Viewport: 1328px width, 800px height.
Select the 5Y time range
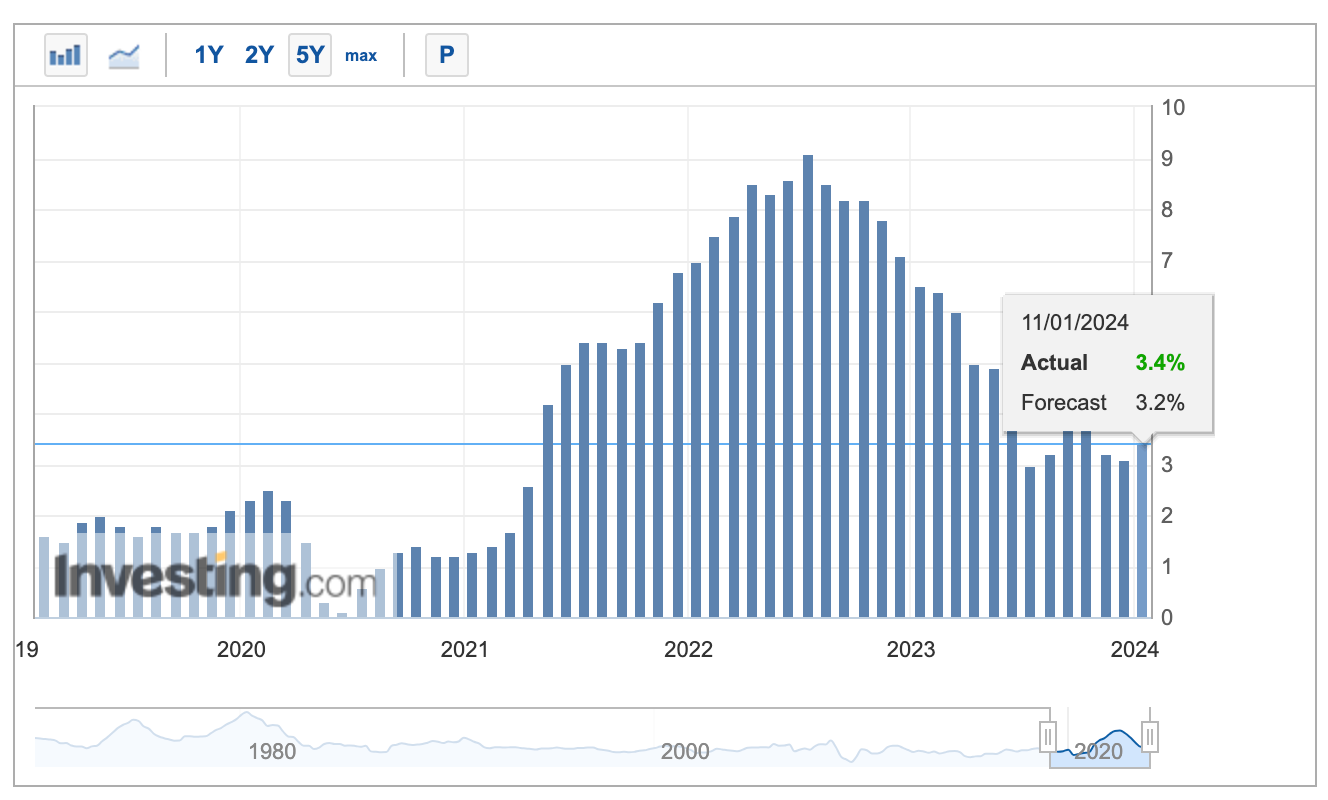tap(309, 55)
